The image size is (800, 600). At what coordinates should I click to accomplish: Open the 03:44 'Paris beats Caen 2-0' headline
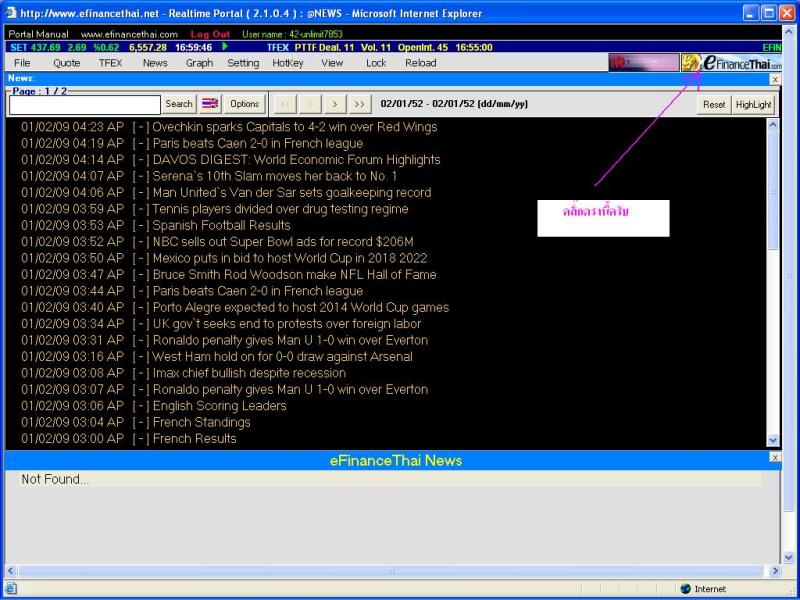258,291
